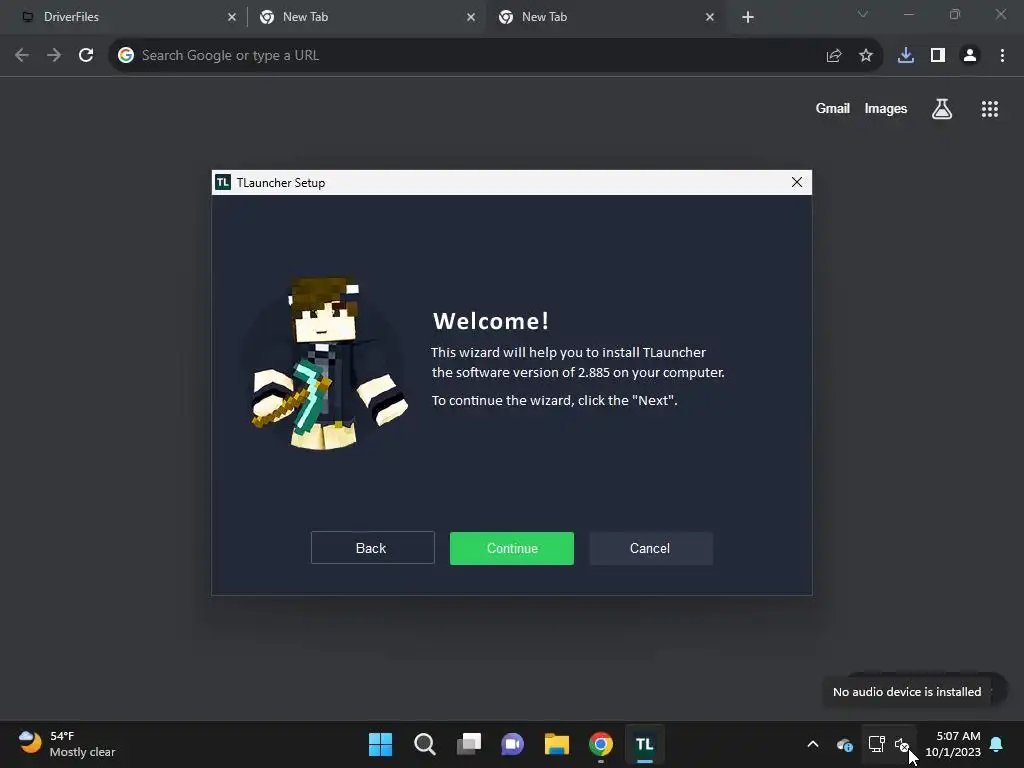Image resolution: width=1024 pixels, height=768 pixels.
Task: Show hidden system tray icons
Action: click(812, 744)
